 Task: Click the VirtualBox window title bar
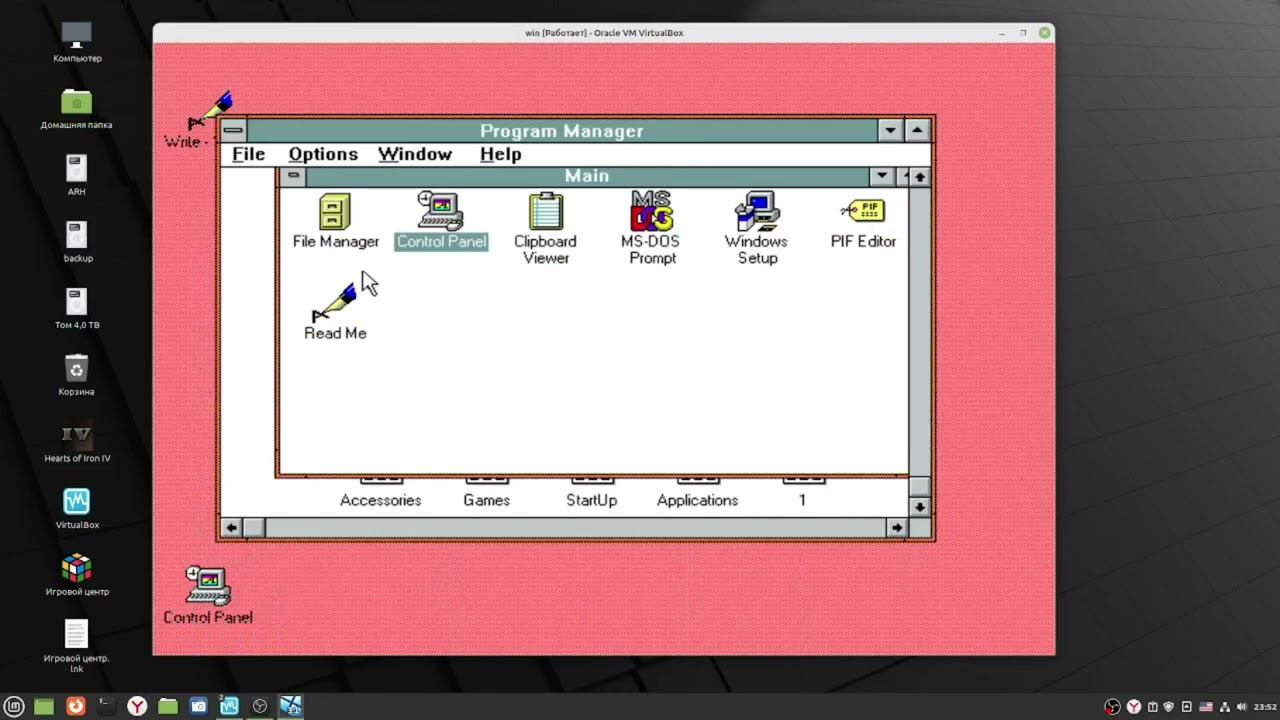(604, 33)
